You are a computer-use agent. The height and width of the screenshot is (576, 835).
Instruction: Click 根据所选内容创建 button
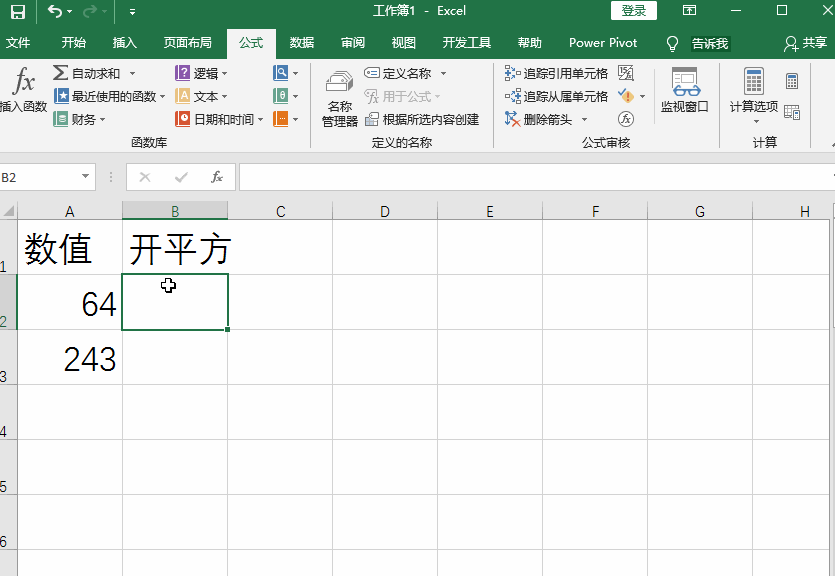click(422, 119)
